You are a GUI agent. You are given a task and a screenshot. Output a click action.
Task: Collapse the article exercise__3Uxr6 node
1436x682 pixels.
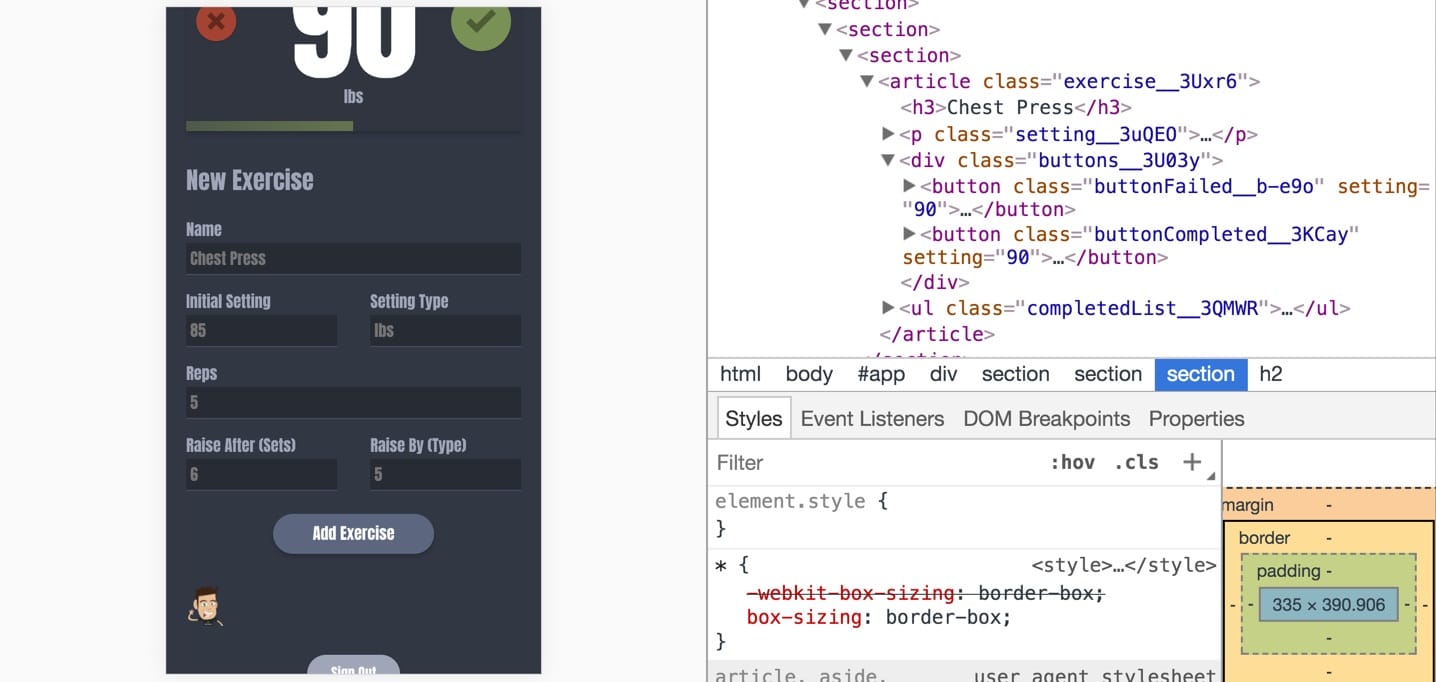867,81
